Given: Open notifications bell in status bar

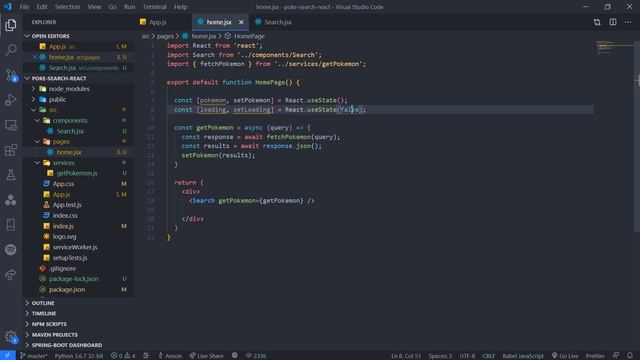Looking at the screenshot, I should (630, 356).
